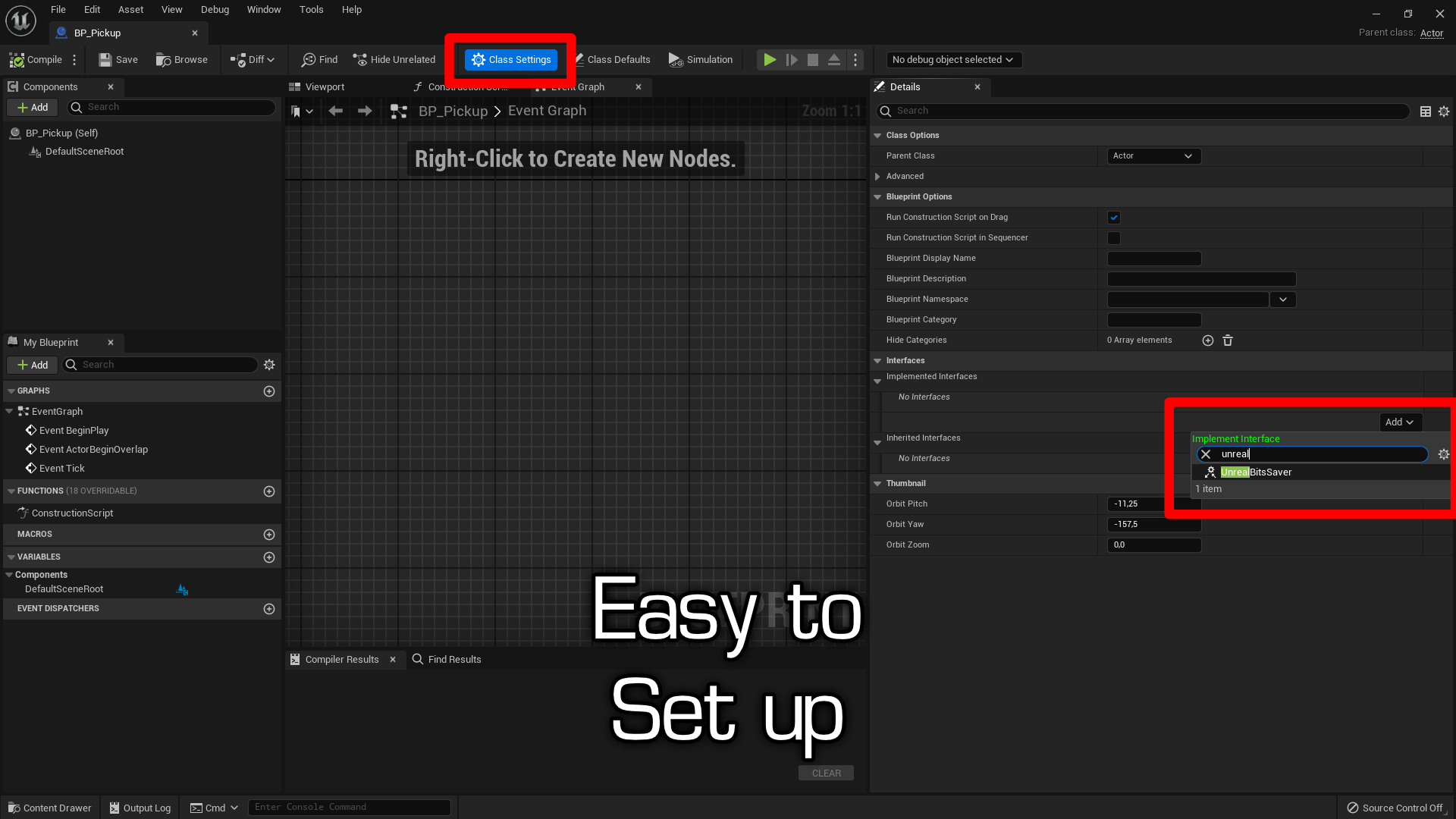Open the Parent Class Actor dropdown
The width and height of the screenshot is (1456, 819).
(x=1153, y=156)
